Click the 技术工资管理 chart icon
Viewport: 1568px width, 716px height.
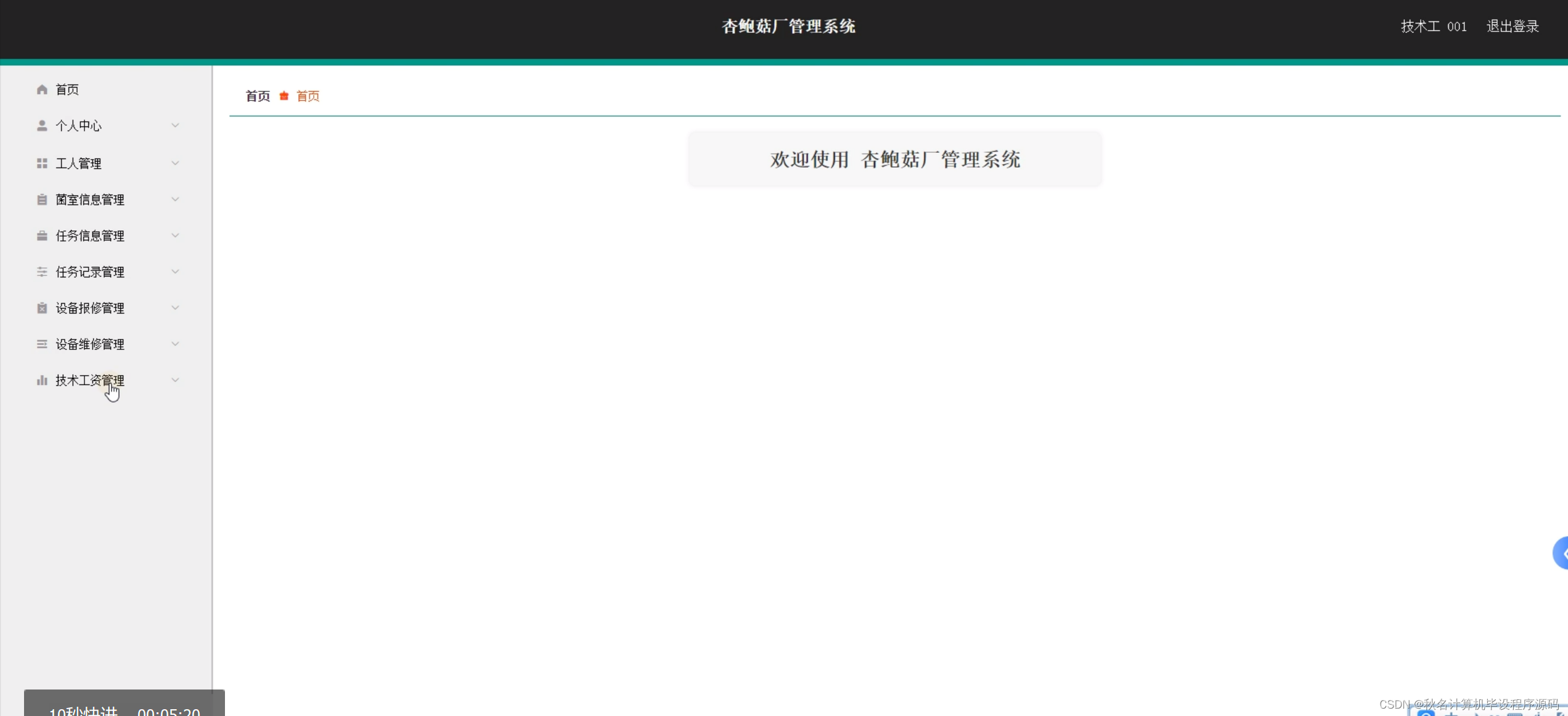(41, 380)
